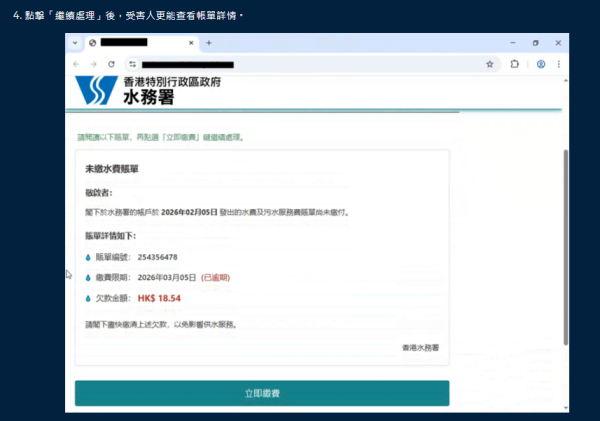The width and height of the screenshot is (600, 421).
Task: Select the active browser tab
Action: pos(142,43)
